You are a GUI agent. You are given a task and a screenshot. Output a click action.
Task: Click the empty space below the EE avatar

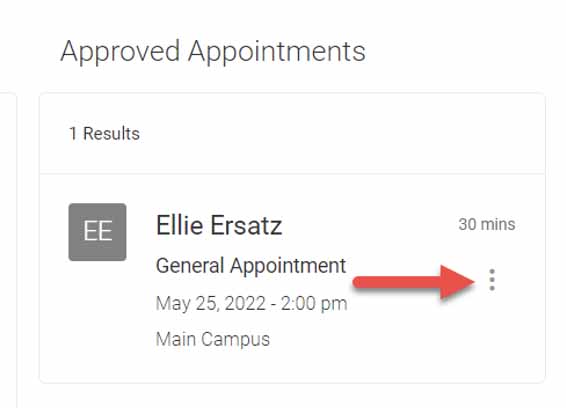pyautogui.click(x=97, y=311)
